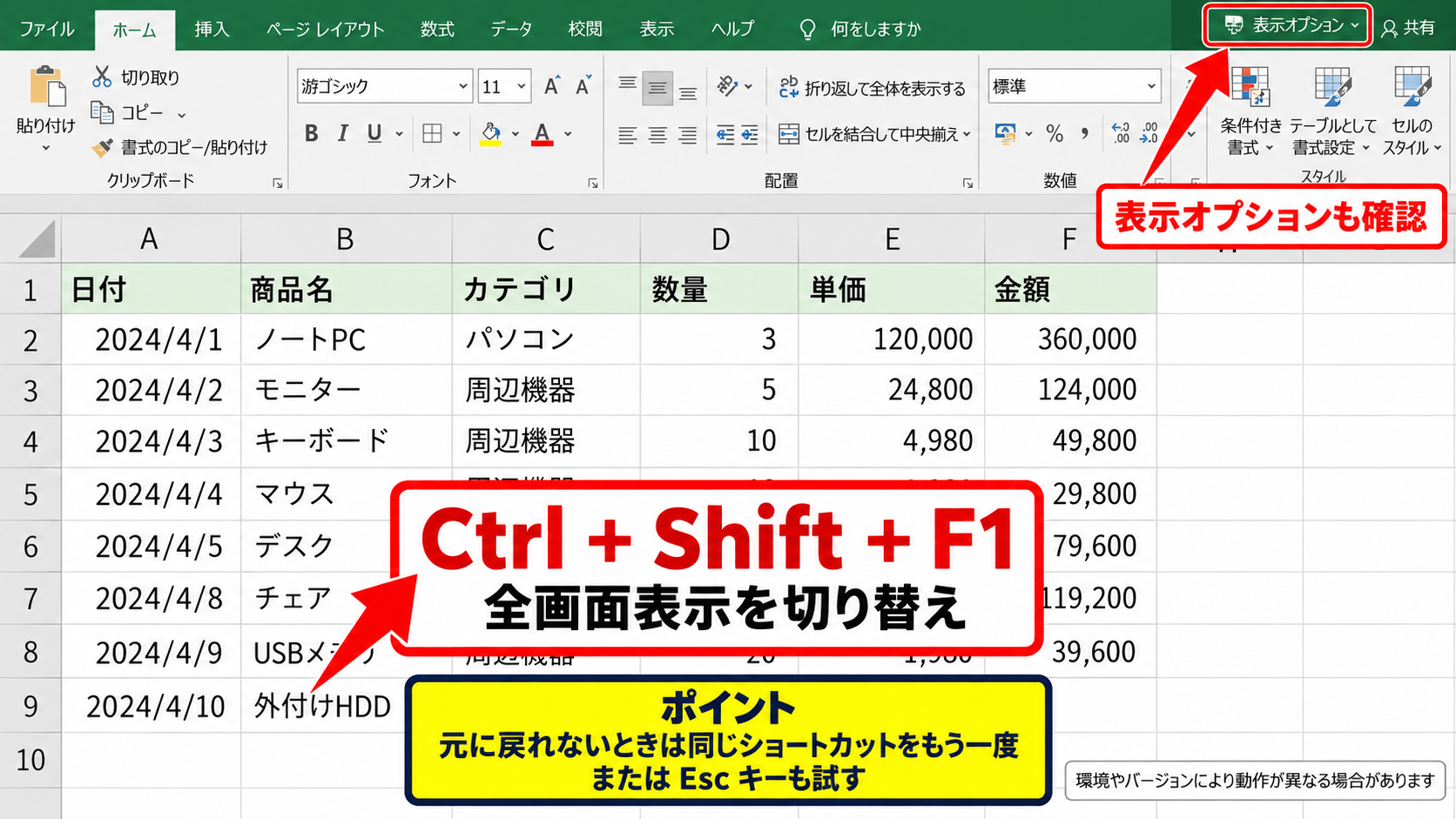
Task: Click the 何をしますか search box
Action: (x=860, y=29)
